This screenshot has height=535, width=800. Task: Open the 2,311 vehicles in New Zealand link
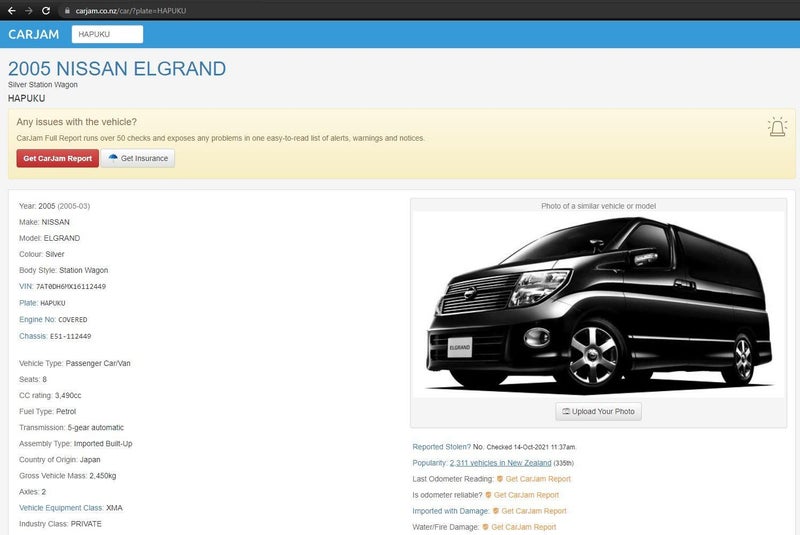click(501, 463)
